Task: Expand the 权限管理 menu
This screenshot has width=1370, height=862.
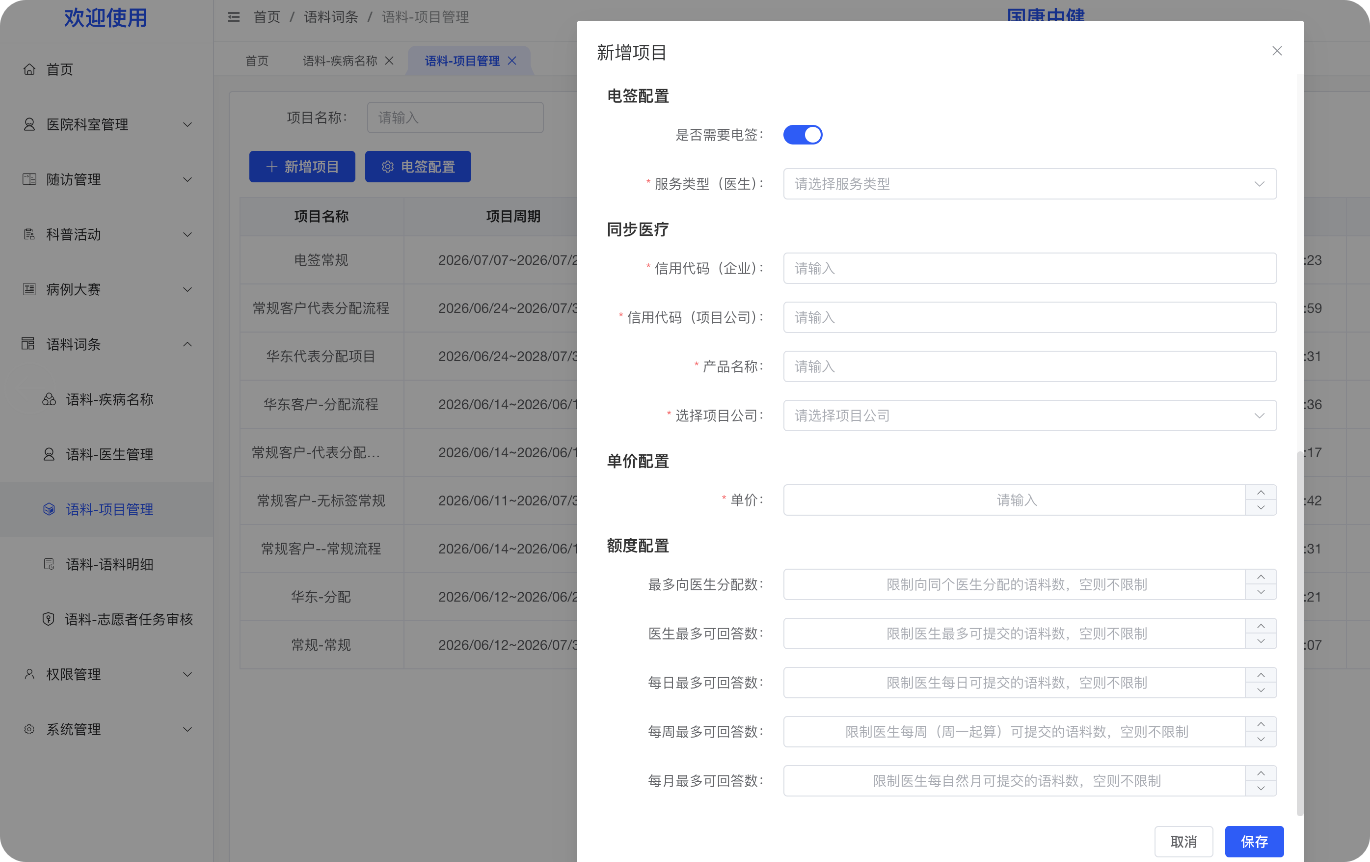Action: (187, 675)
